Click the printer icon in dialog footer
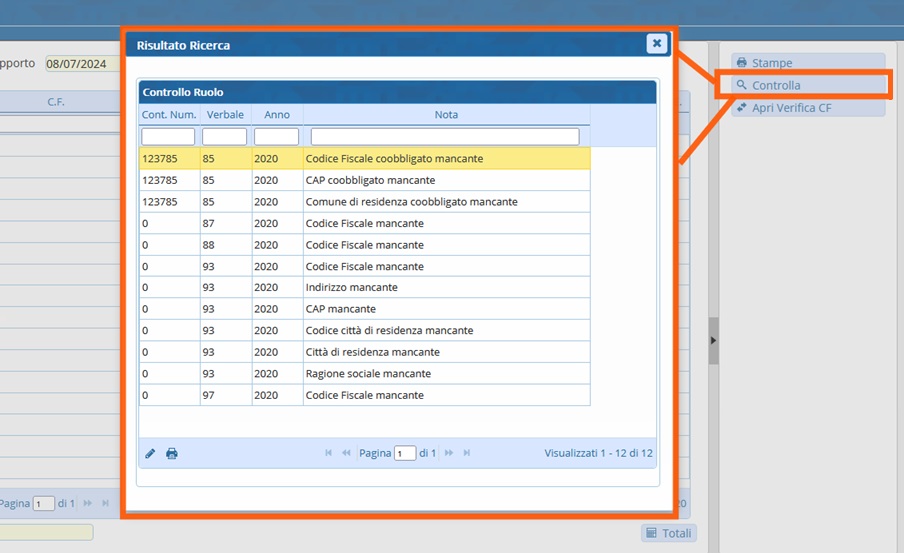The height and width of the screenshot is (553, 904). [172, 453]
